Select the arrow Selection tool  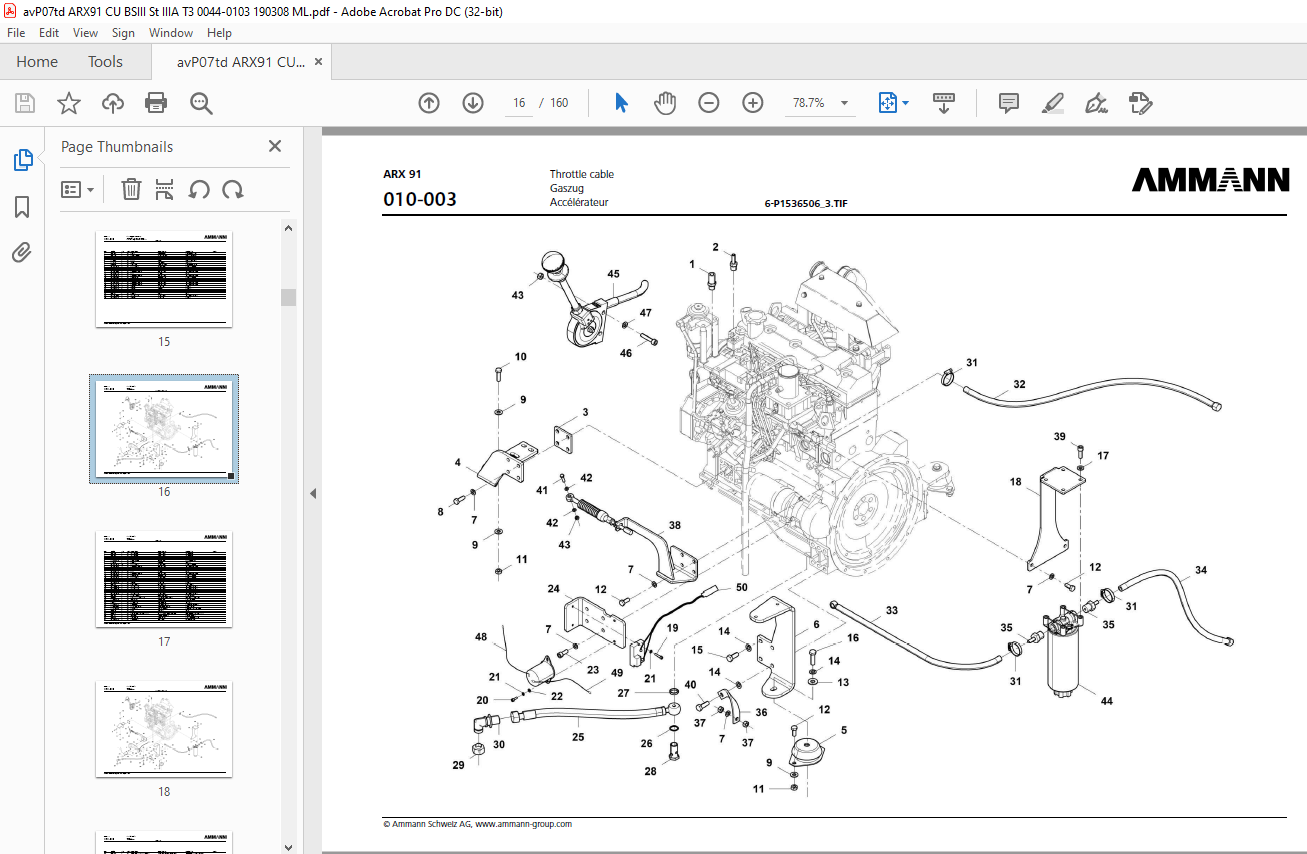(x=621, y=103)
